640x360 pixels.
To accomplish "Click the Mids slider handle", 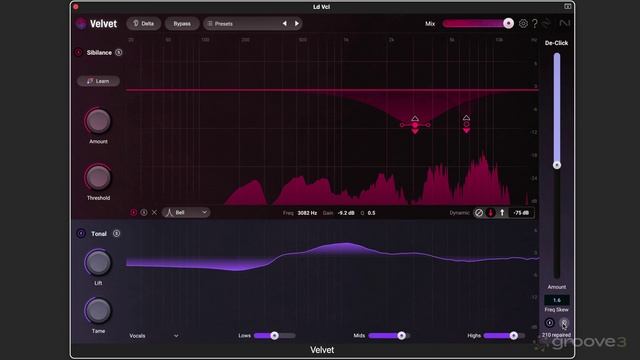I will (x=402, y=336).
